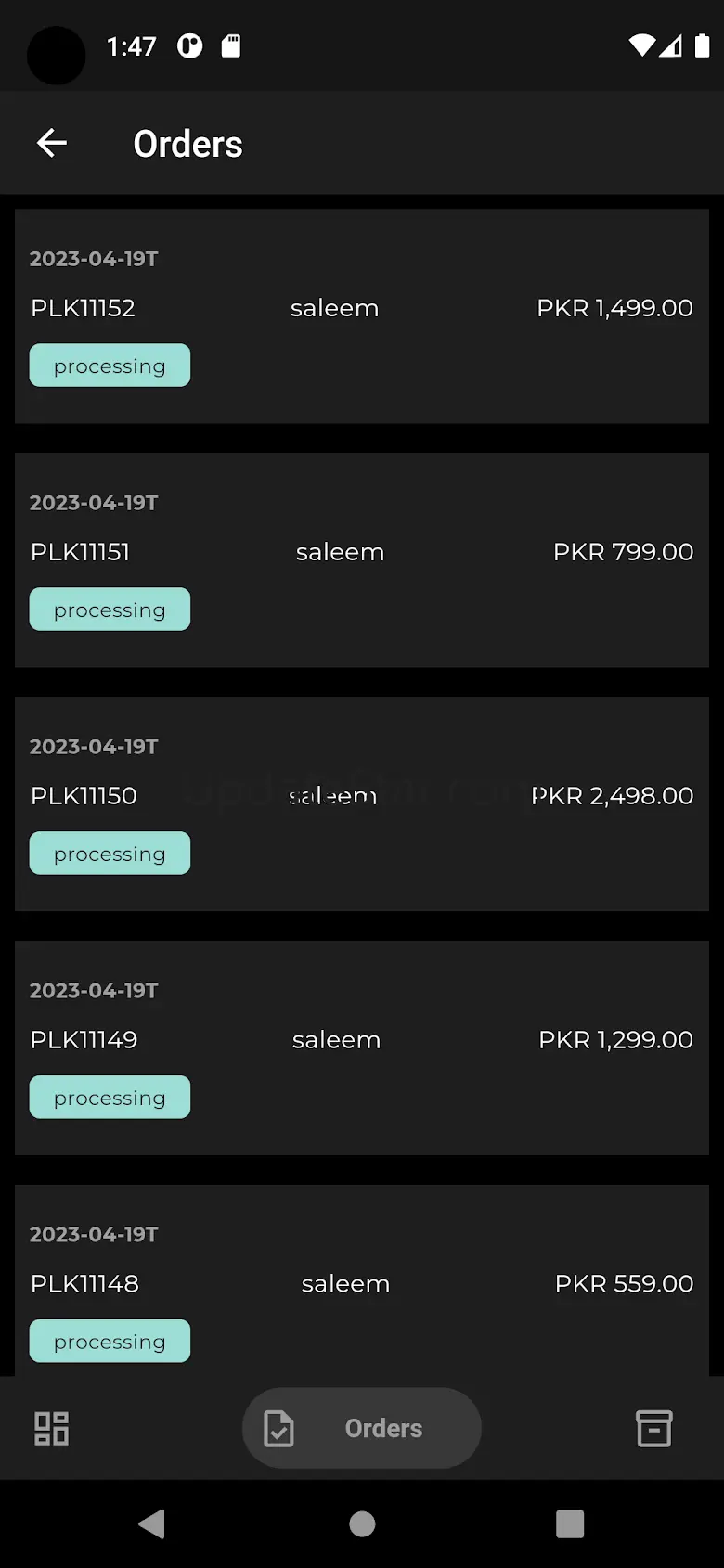Open the dashboard grid icon tab
Viewport: 724px width, 1568px height.
[51, 1428]
